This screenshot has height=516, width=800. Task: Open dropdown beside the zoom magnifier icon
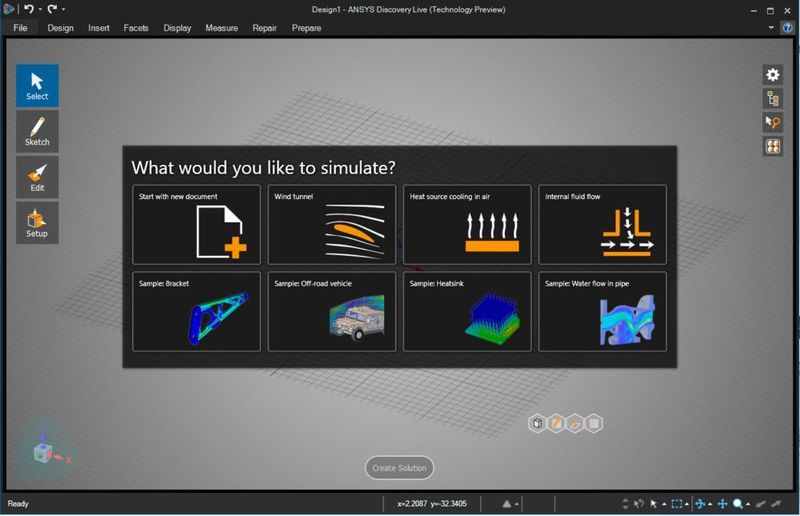coord(748,504)
